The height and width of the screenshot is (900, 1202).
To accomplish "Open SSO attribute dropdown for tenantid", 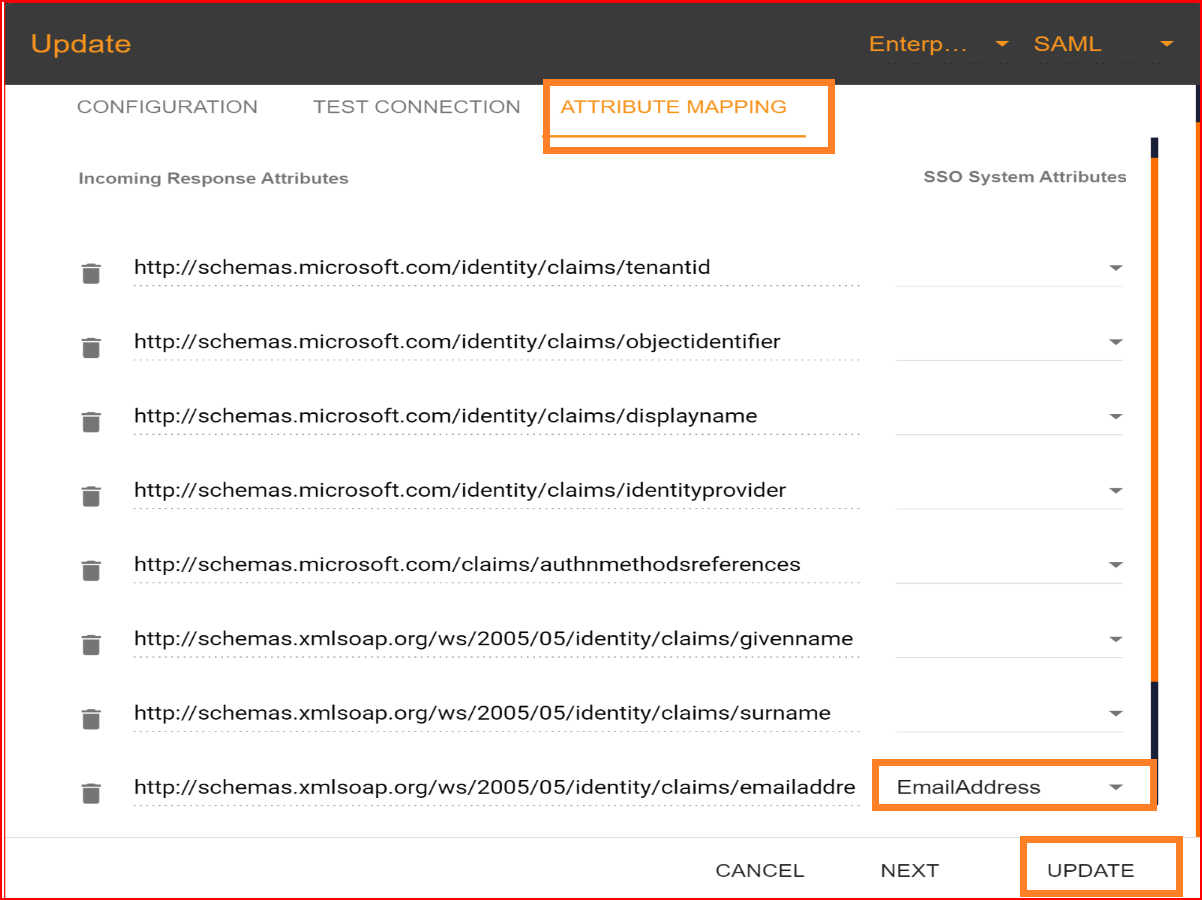I will click(1009, 268).
